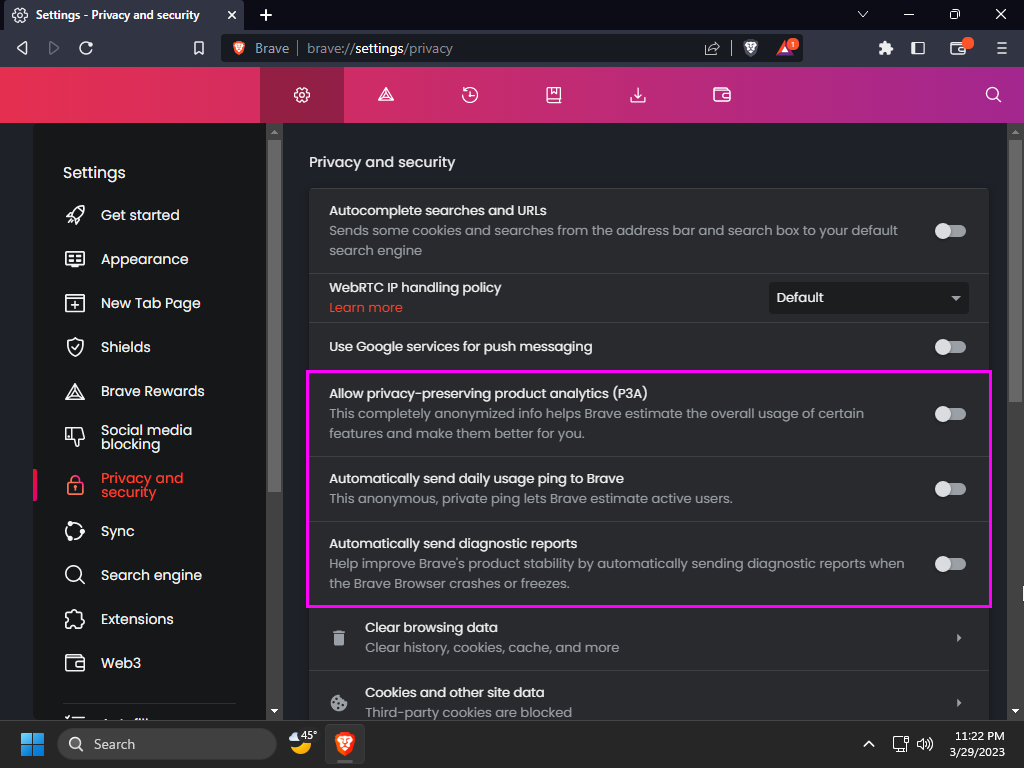This screenshot has width=1024, height=768.
Task: Open the Wallet tab in pink bar
Action: [x=722, y=95]
